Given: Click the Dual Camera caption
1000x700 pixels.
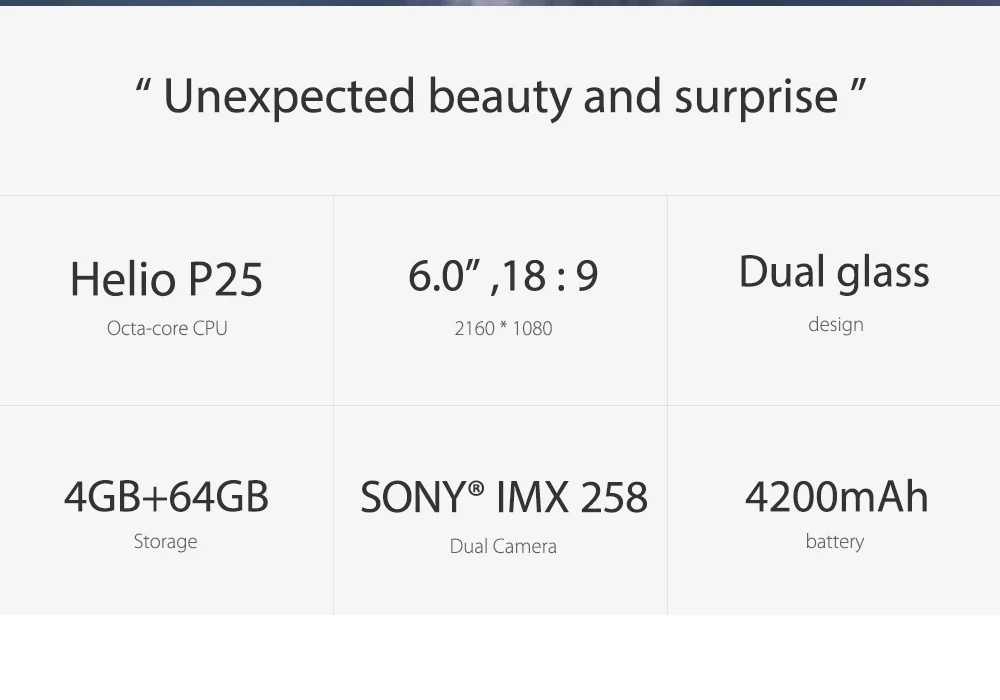Looking at the screenshot, I should coord(503,546).
